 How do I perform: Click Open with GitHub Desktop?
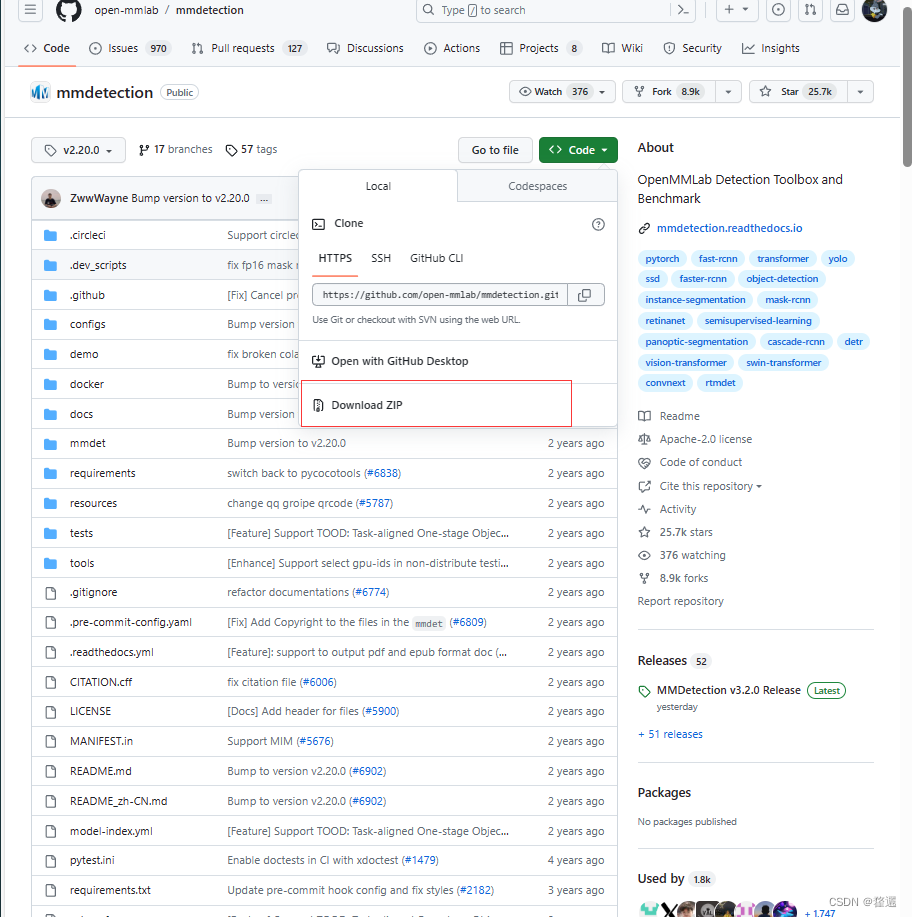pos(390,361)
